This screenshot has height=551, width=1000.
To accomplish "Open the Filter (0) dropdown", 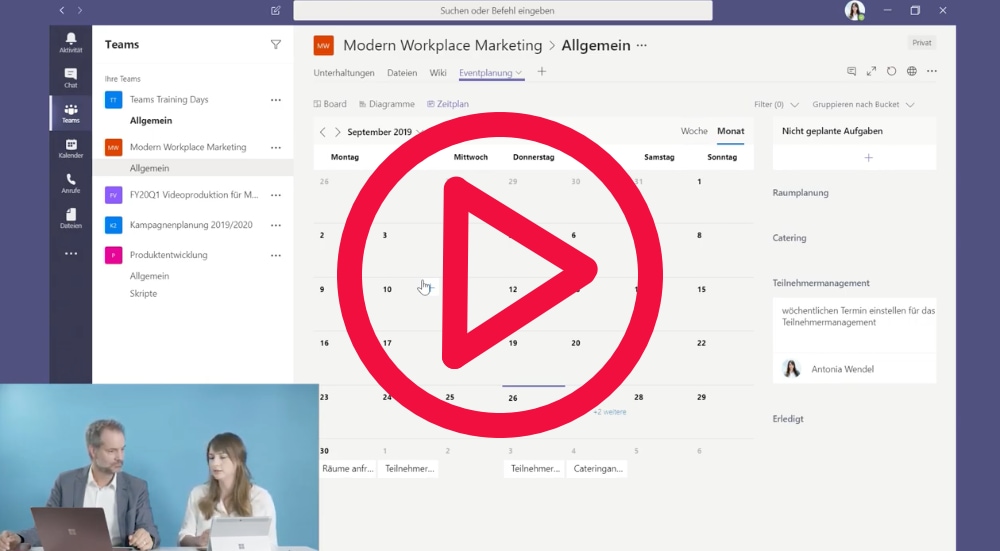I will coord(776,105).
